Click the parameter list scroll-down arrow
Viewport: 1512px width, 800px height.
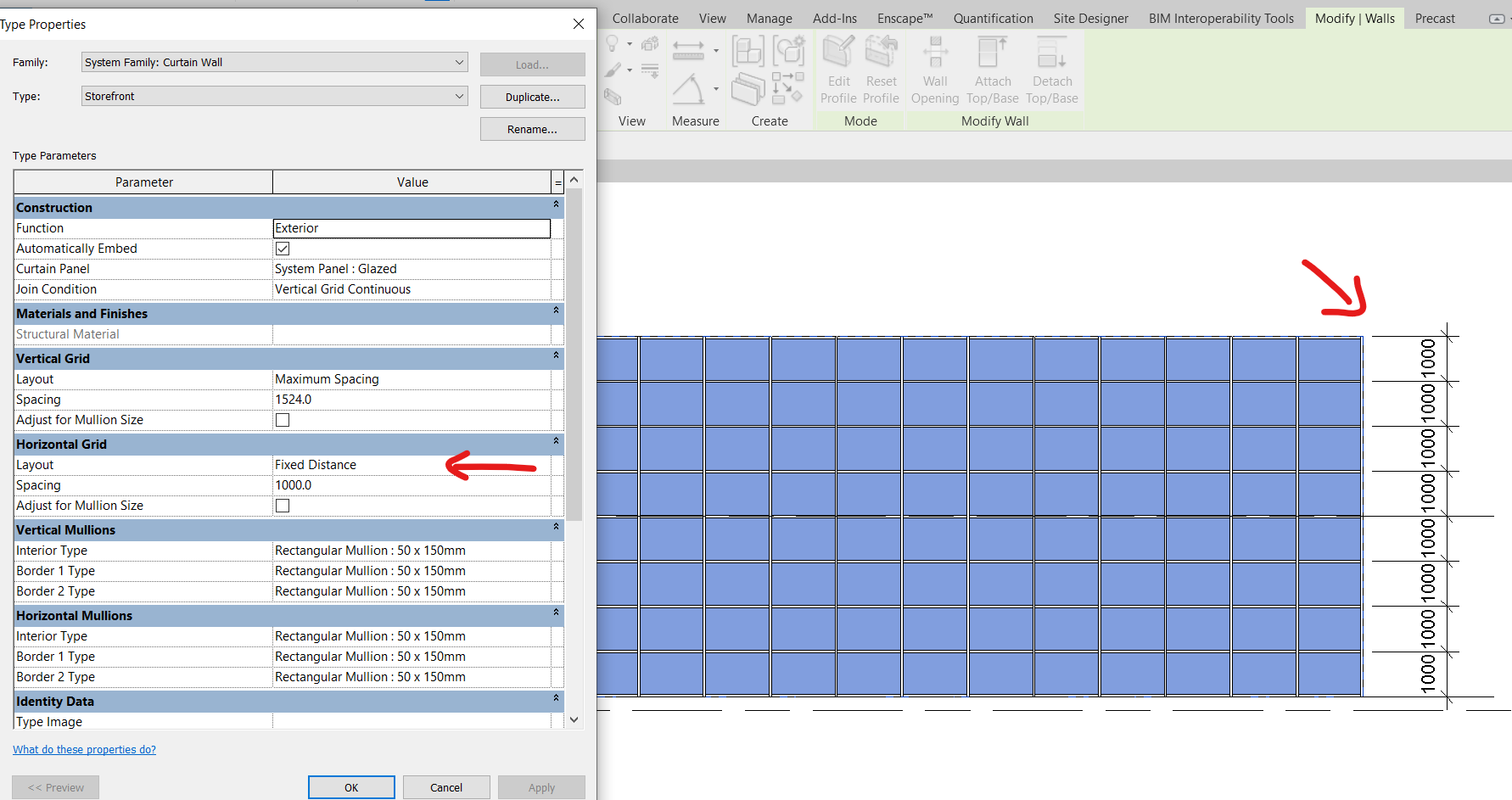click(x=574, y=719)
